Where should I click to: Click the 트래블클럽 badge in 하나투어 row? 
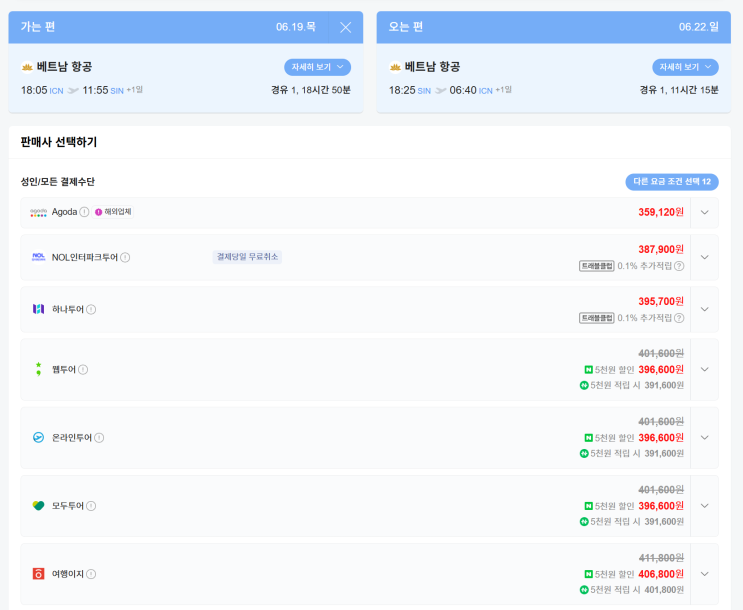597,318
